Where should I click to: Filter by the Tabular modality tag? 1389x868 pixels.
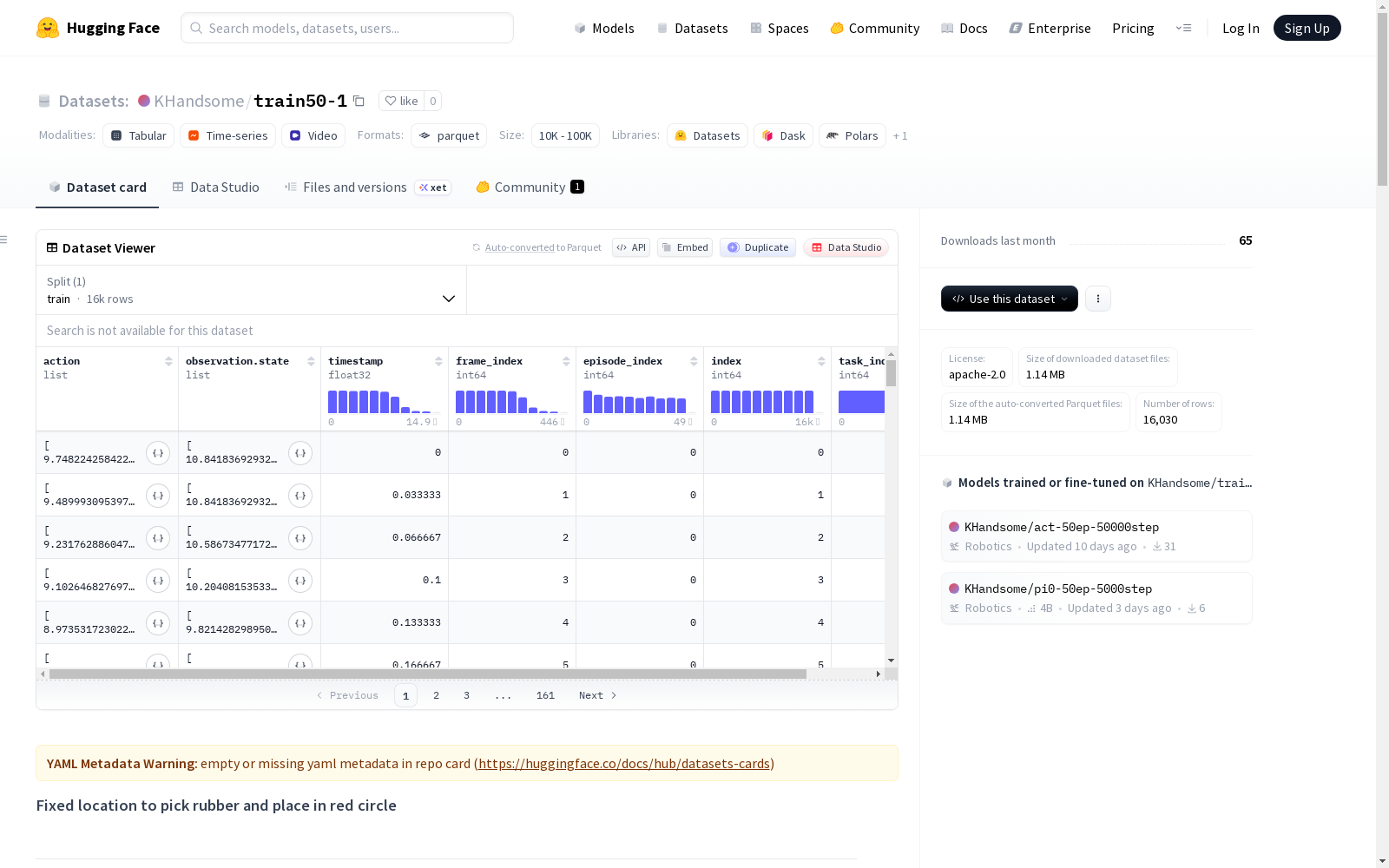pos(139,135)
